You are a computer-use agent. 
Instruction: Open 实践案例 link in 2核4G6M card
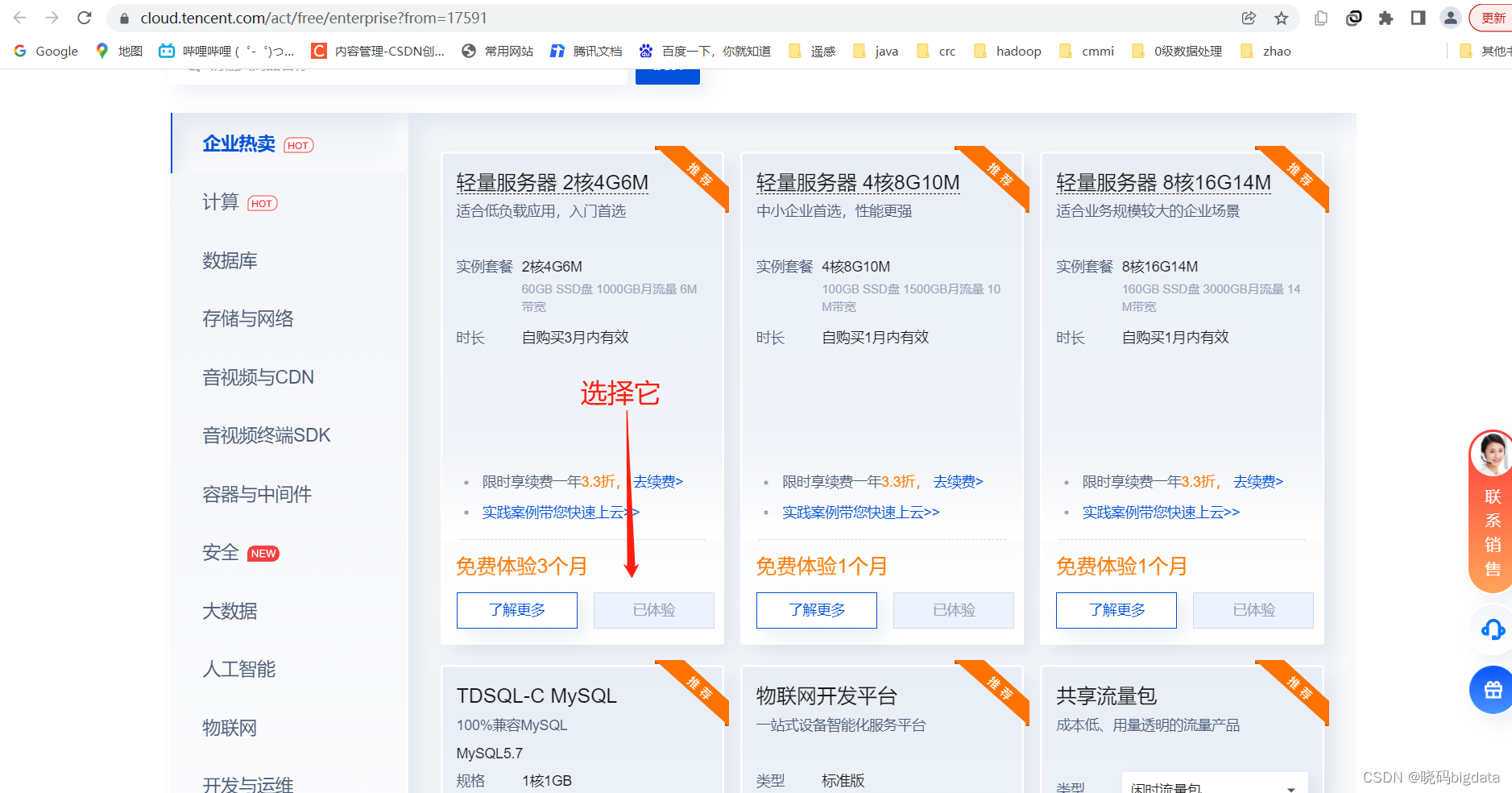(561, 513)
